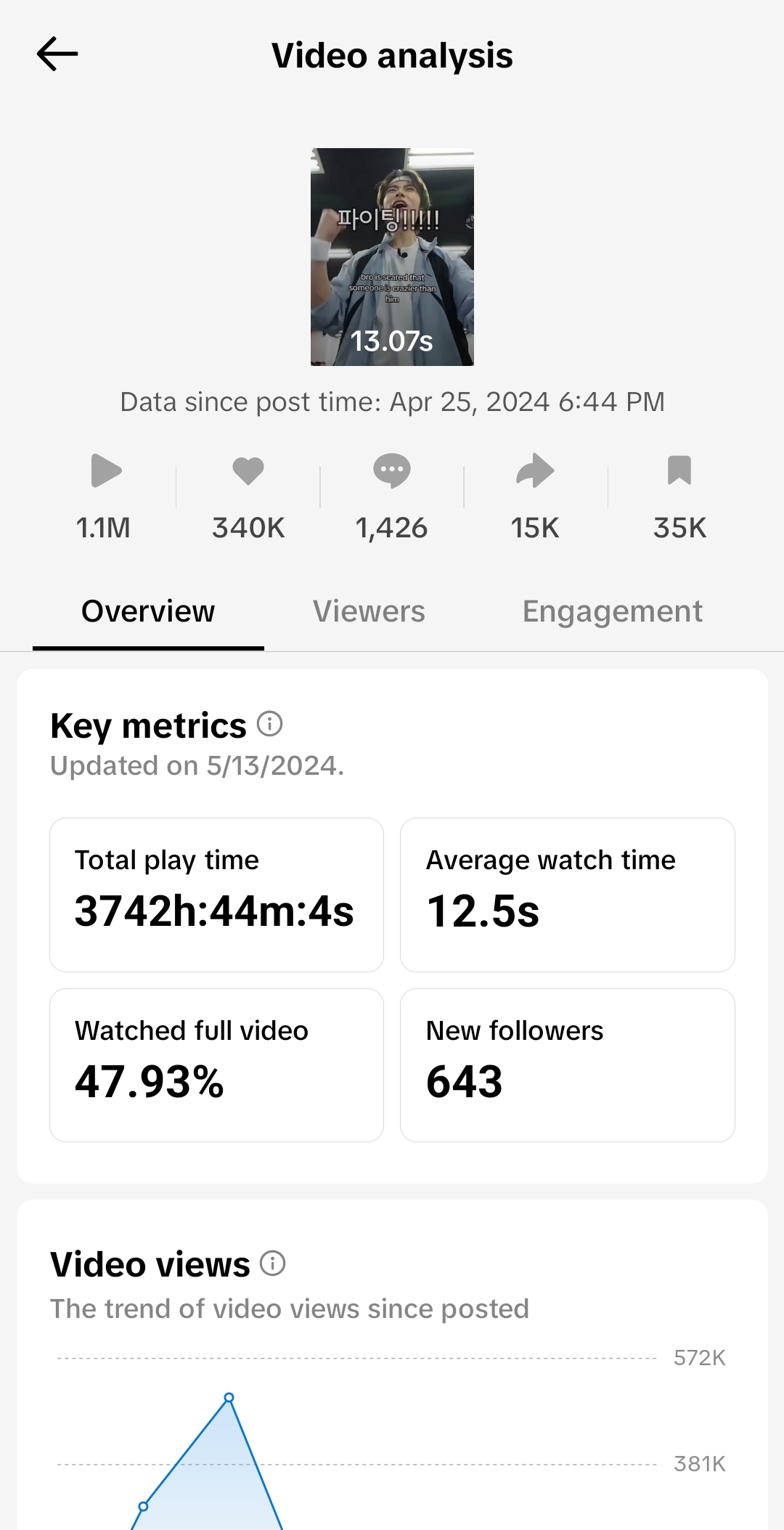Tap the bookmark saves icon

pos(679,471)
